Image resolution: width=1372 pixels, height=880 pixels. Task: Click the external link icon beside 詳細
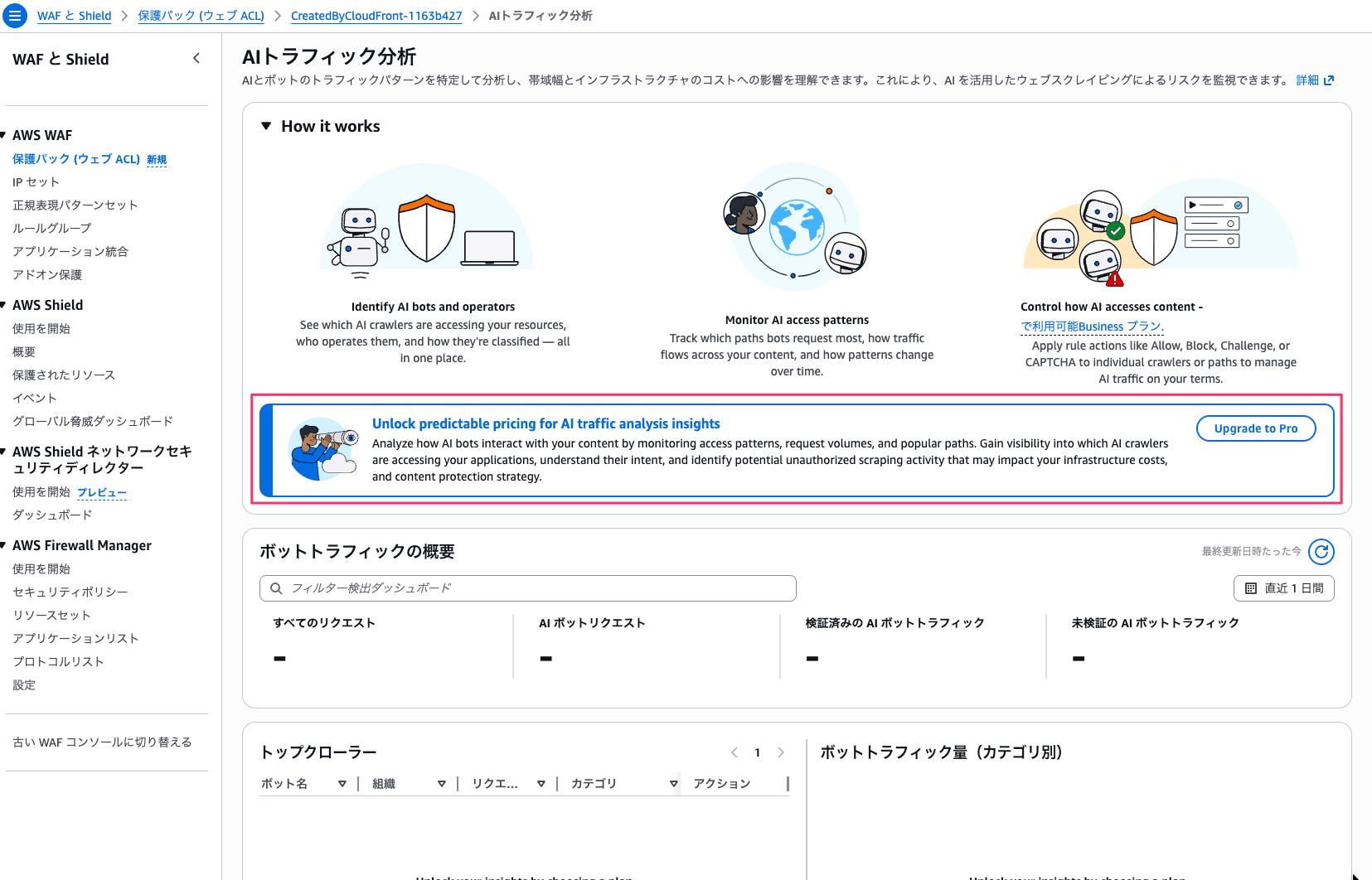[1329, 80]
